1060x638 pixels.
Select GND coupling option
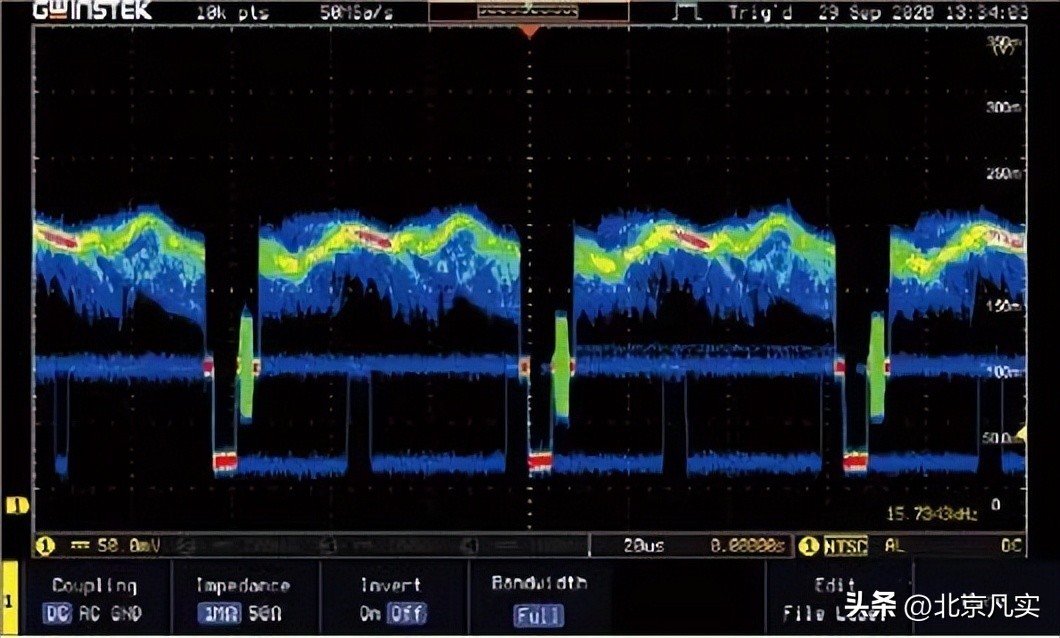126,614
